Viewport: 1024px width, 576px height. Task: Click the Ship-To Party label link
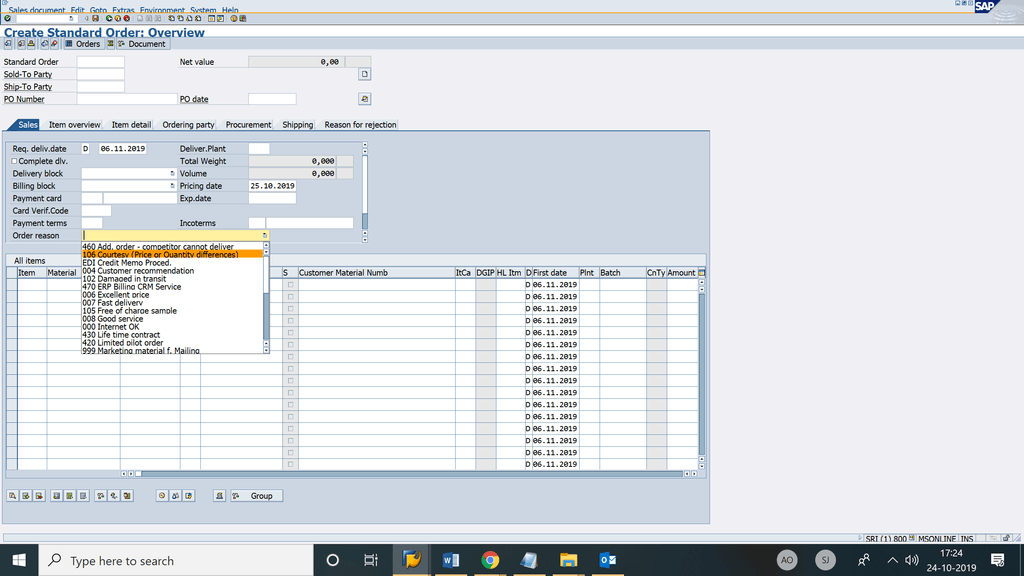(x=30, y=86)
